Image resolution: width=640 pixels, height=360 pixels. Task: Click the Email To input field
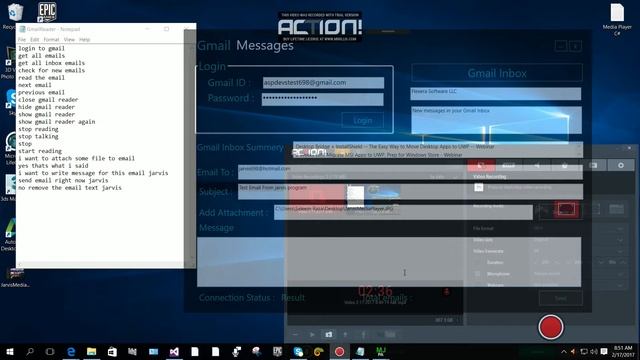[410, 172]
